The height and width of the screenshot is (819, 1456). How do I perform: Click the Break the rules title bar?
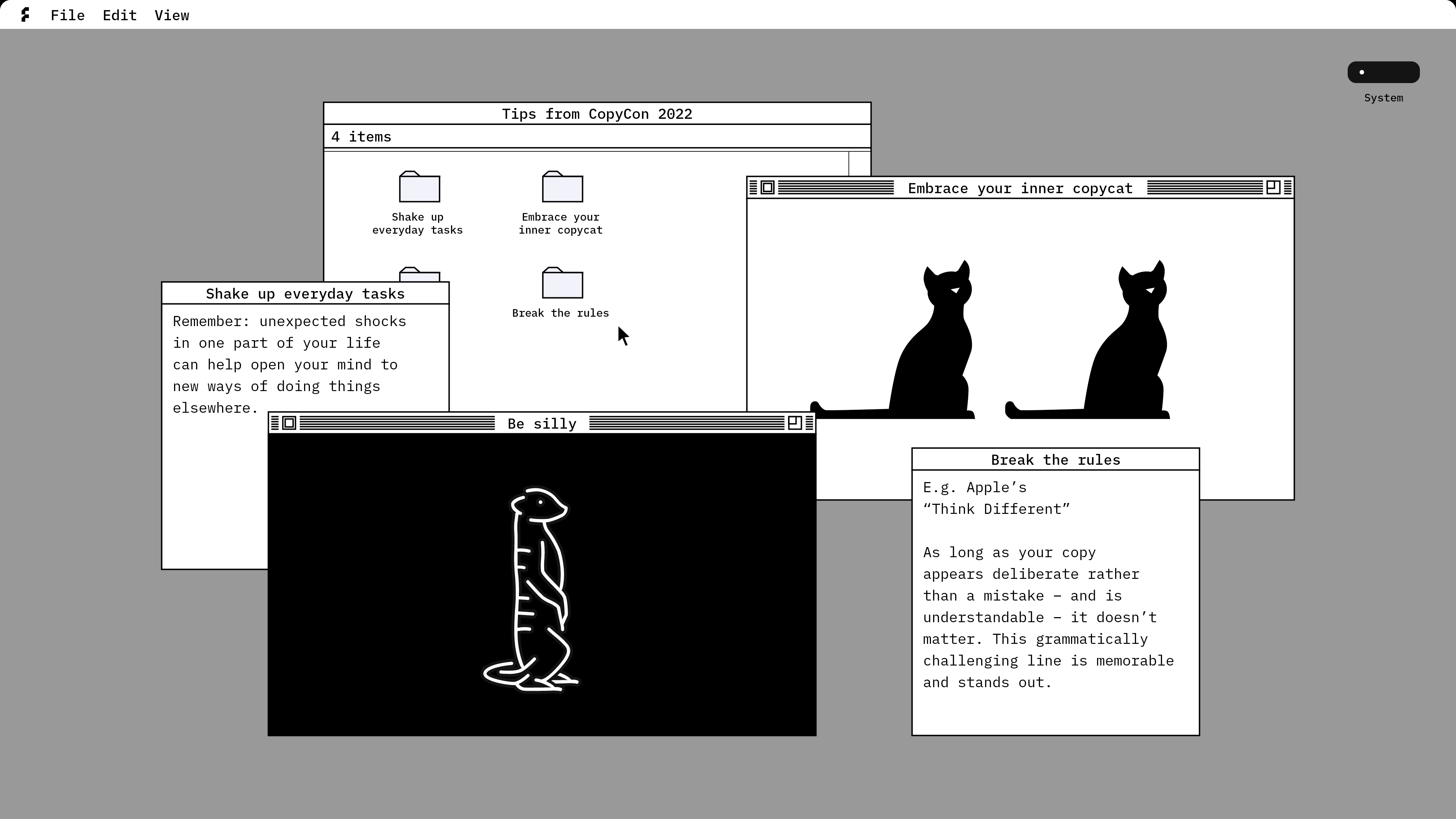pyautogui.click(x=1055, y=460)
